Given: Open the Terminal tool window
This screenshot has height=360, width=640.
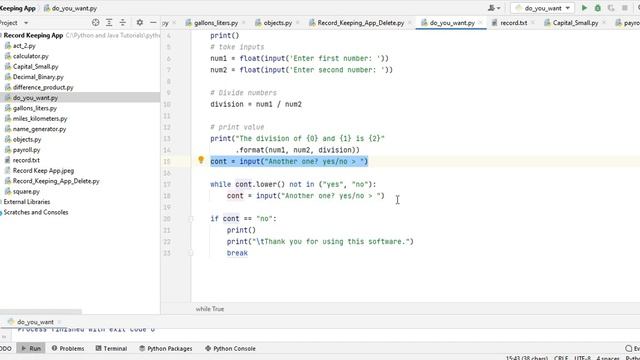Looking at the screenshot, I should tap(111, 348).
